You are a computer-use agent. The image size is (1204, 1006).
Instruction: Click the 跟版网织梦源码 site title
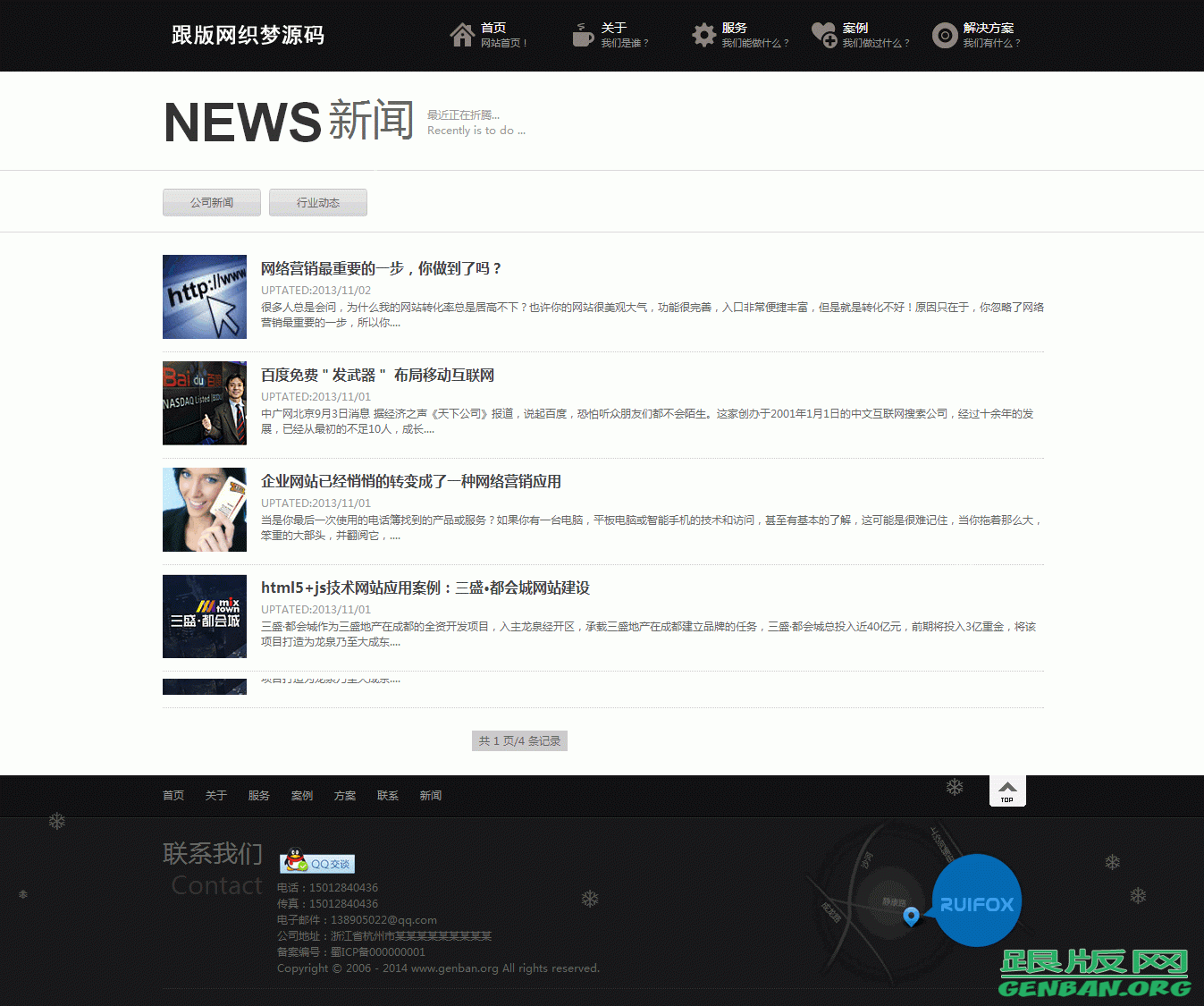point(246,35)
